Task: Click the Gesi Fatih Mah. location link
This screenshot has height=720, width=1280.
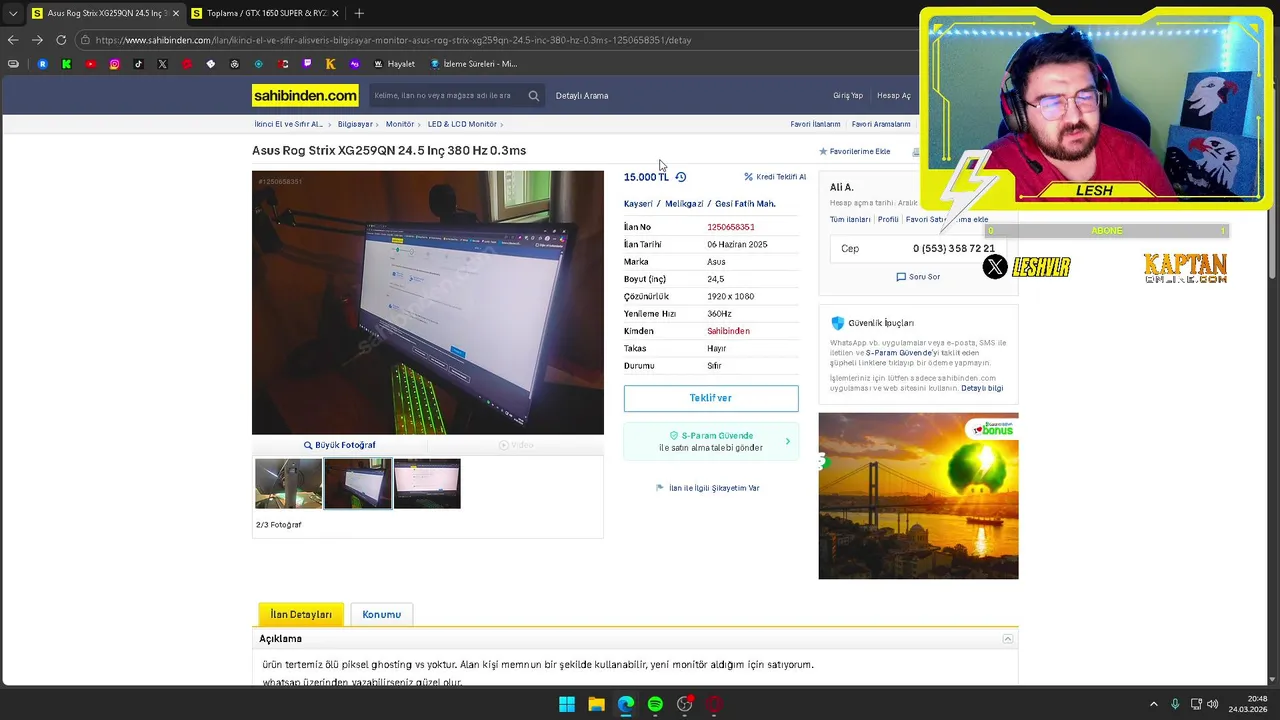Action: point(745,204)
